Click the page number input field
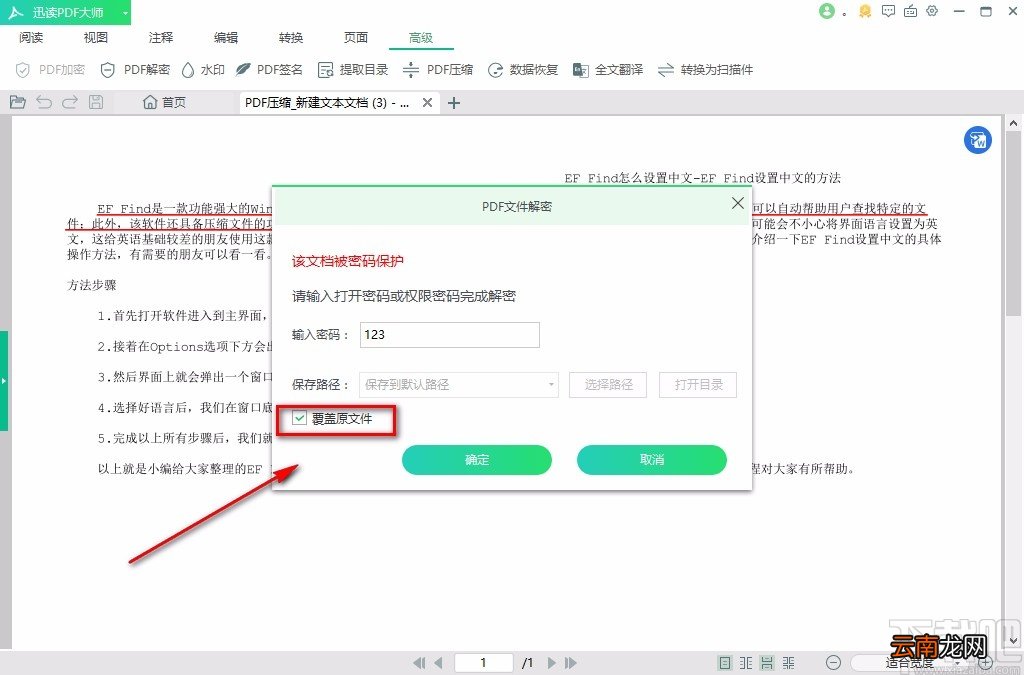This screenshot has width=1024, height=675. [x=483, y=663]
